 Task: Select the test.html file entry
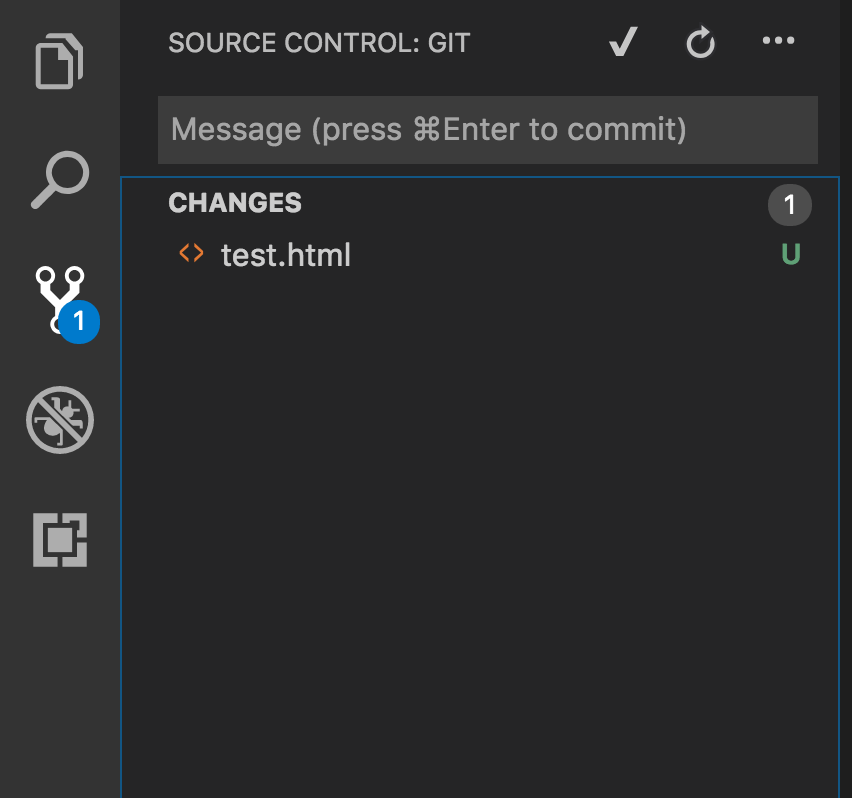click(286, 255)
